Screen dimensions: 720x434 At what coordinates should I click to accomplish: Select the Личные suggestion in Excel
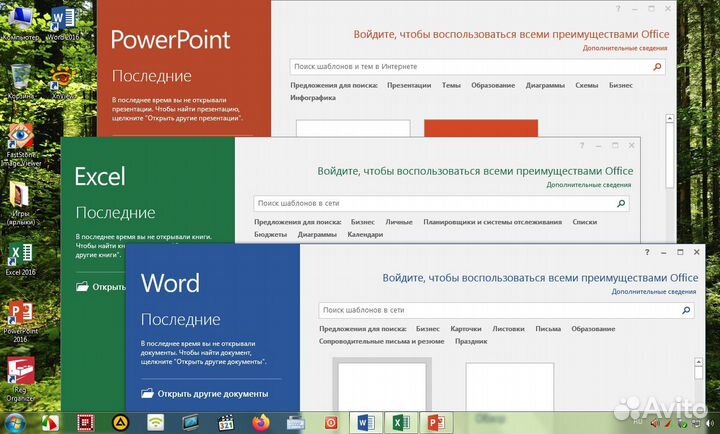coord(399,222)
